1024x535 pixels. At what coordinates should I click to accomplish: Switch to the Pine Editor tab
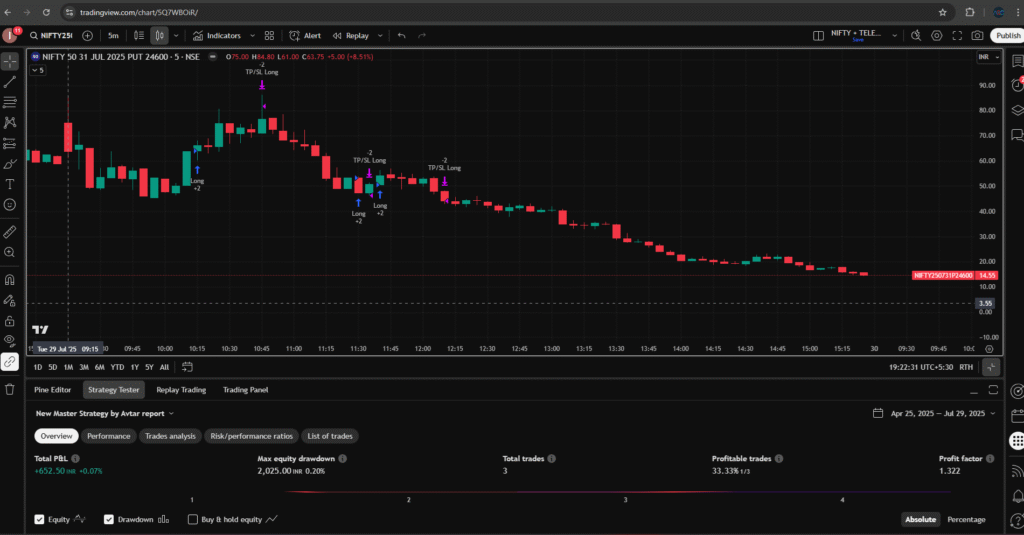click(x=52, y=390)
